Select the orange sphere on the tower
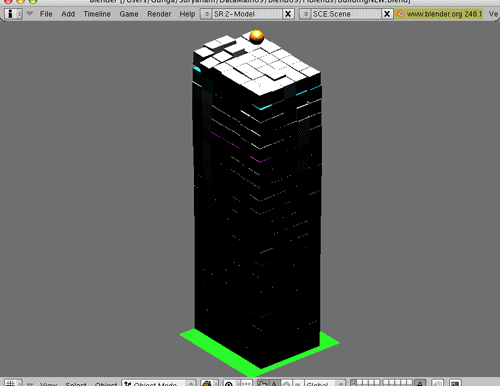 (256, 37)
